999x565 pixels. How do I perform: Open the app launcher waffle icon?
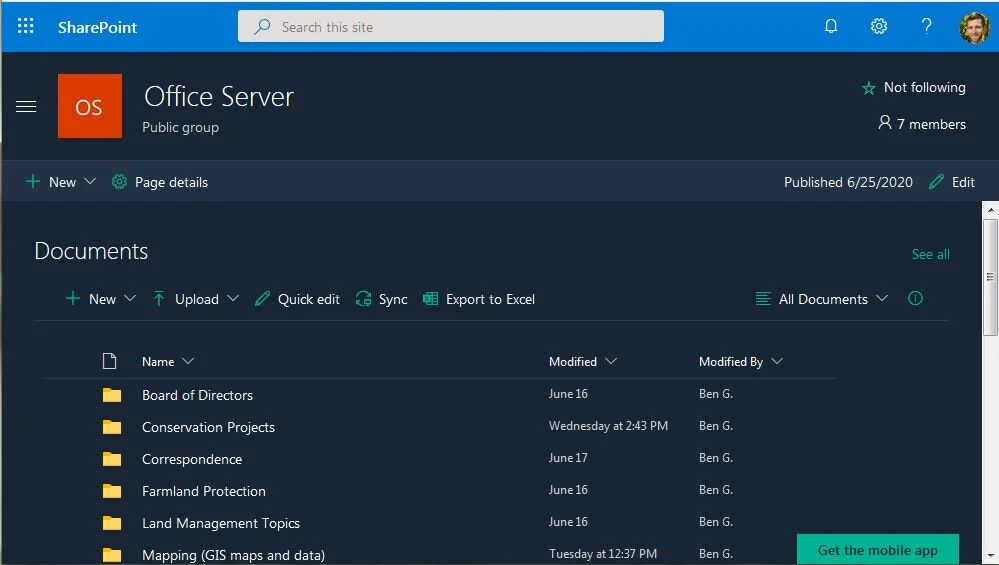pyautogui.click(x=25, y=26)
